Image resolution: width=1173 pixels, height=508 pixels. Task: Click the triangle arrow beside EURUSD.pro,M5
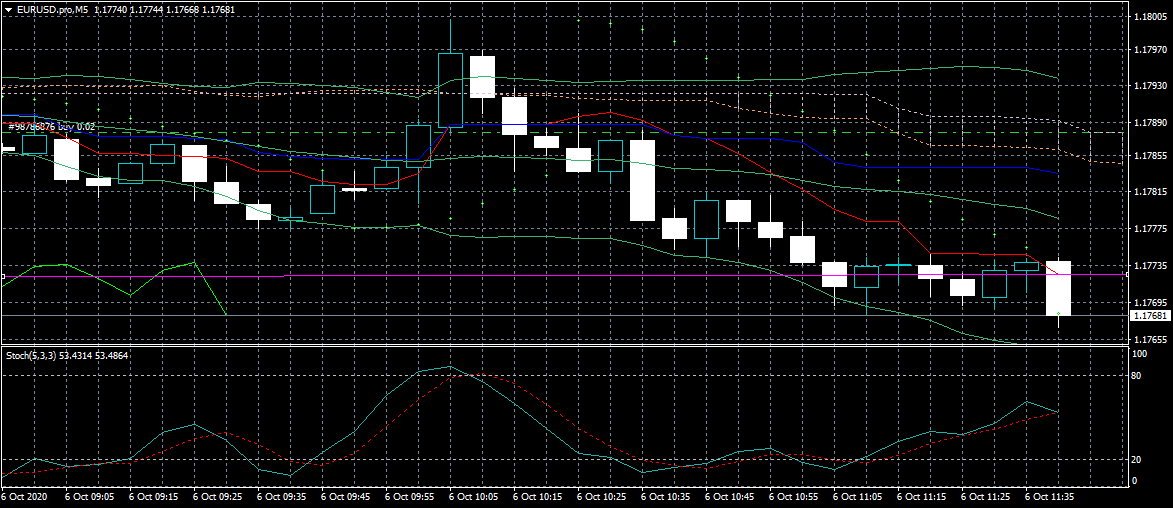tap(8, 10)
